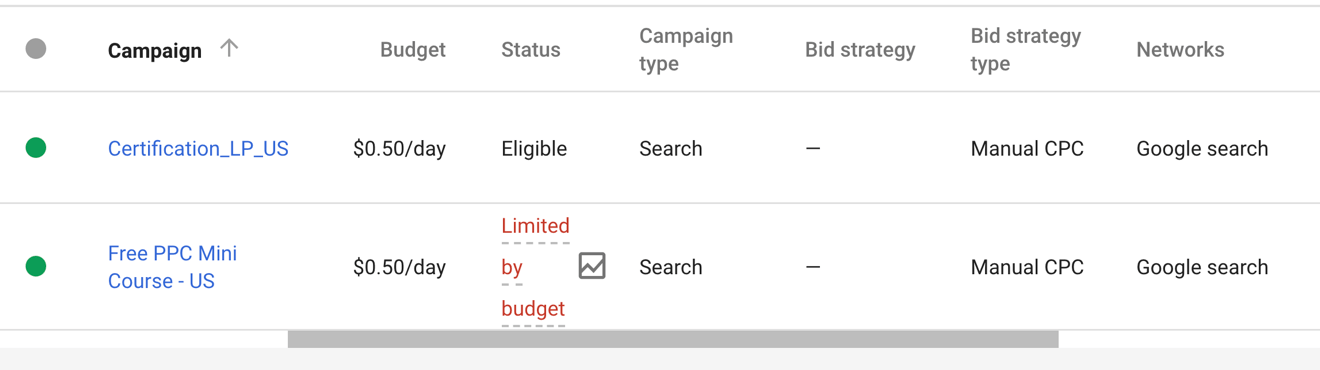Sort by the Status column header

coord(531,50)
